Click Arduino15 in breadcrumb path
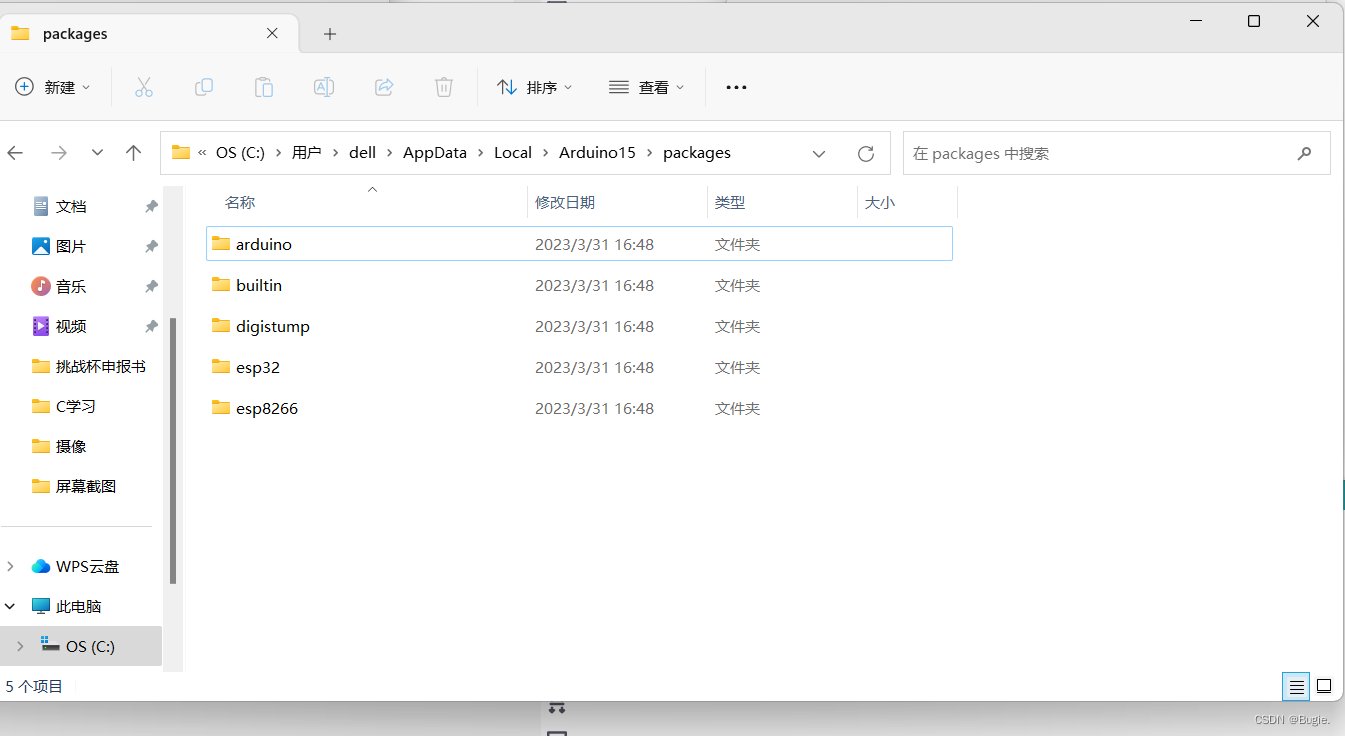The height and width of the screenshot is (736, 1345). [x=597, y=153]
